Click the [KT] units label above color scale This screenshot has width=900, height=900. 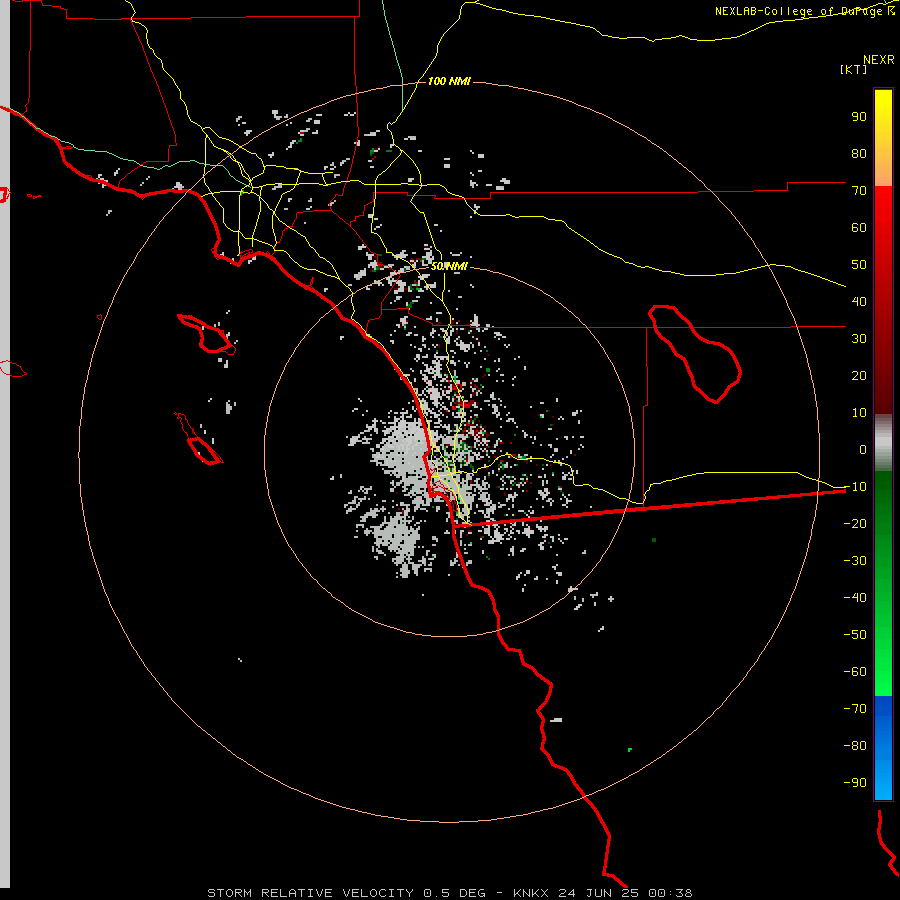pyautogui.click(x=854, y=69)
